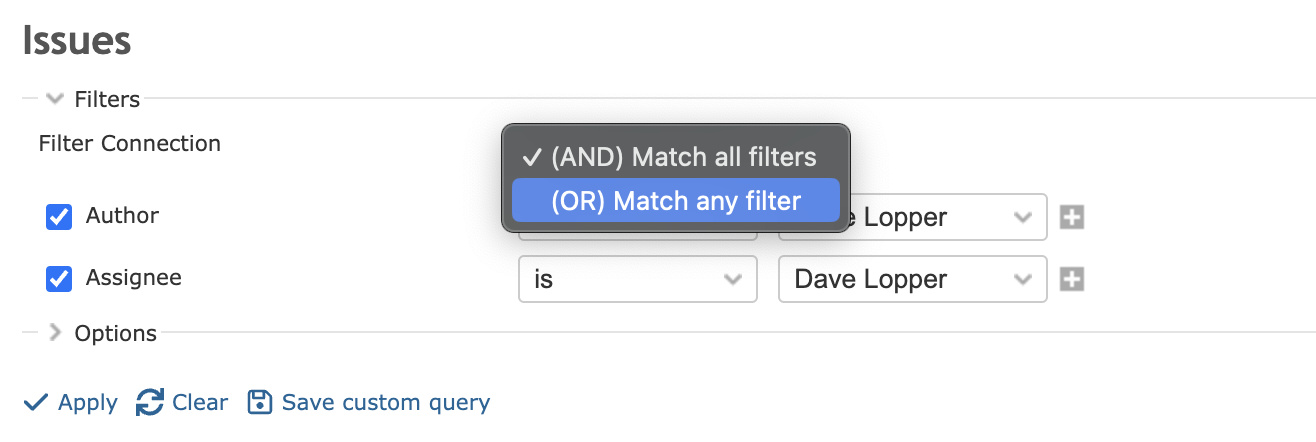The width and height of the screenshot is (1316, 442).
Task: Collapse the Filters section label
Action: (107, 99)
